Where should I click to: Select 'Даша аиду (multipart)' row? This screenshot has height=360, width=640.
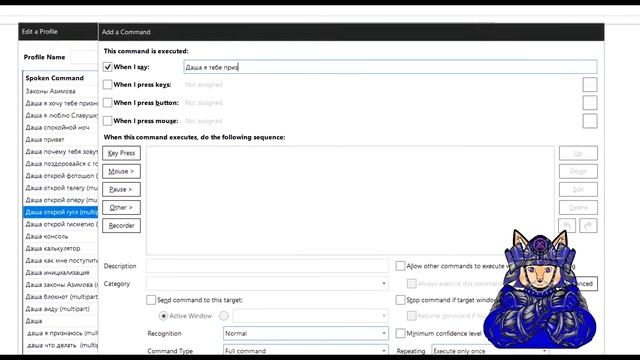(60, 309)
